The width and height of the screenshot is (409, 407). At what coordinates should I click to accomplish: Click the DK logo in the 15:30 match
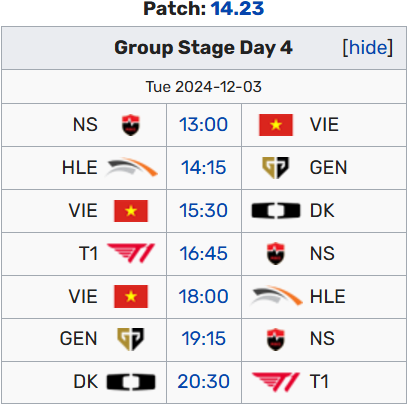click(x=276, y=211)
